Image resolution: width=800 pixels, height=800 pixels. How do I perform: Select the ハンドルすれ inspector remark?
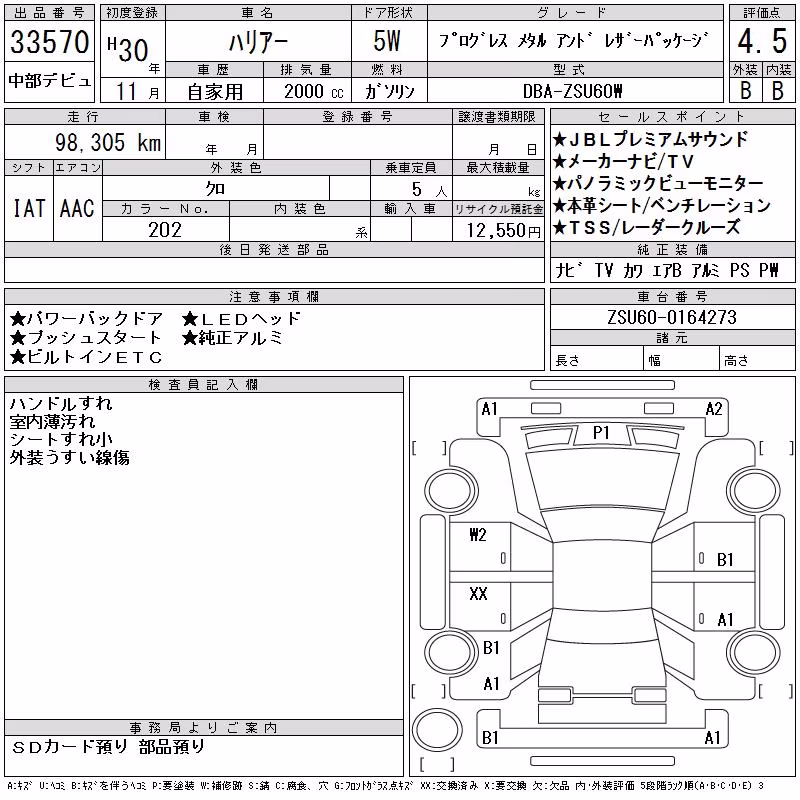tap(61, 404)
